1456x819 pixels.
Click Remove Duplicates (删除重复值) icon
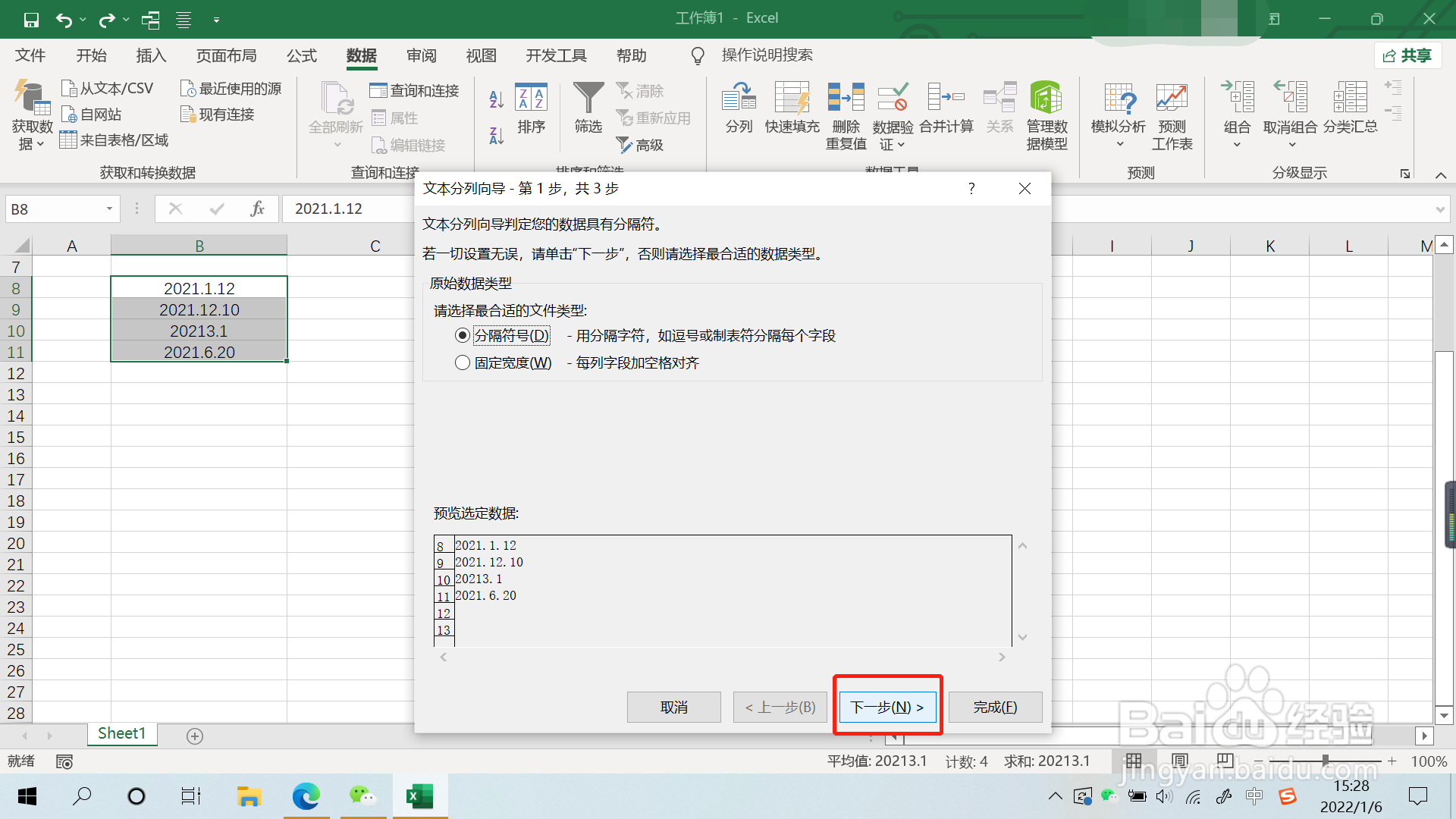coord(846,99)
